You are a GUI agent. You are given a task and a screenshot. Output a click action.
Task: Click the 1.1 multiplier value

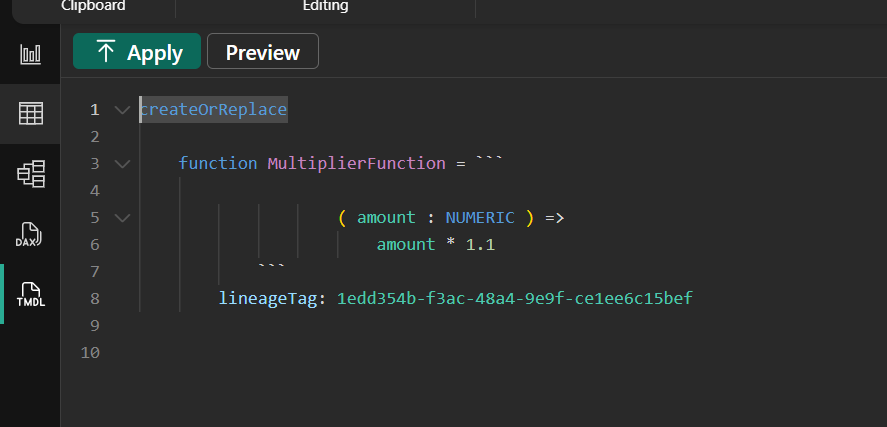(x=480, y=244)
